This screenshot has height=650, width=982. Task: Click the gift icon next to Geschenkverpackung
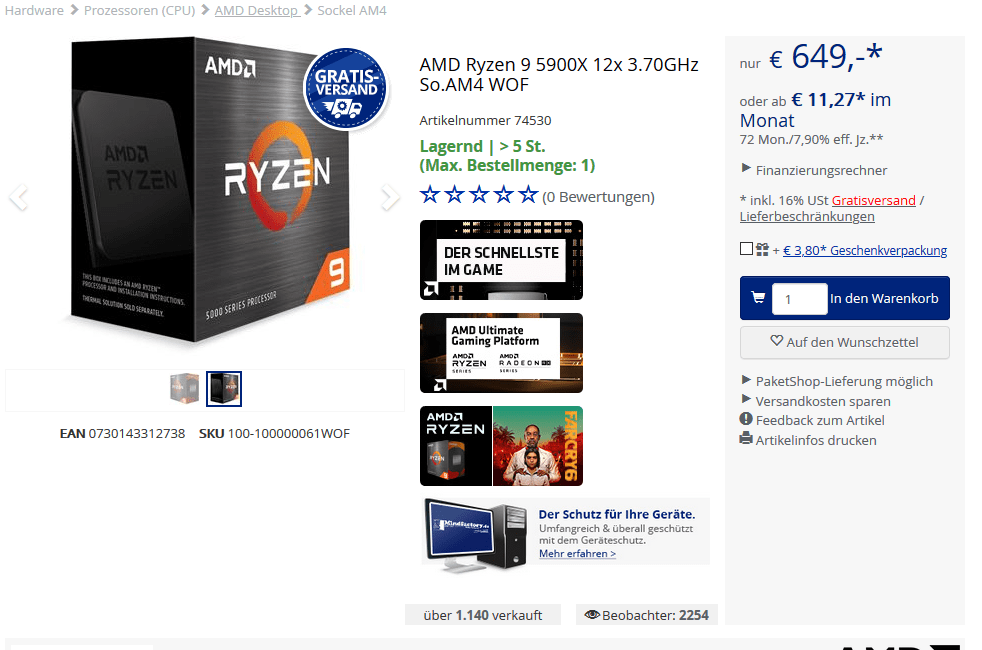762,249
